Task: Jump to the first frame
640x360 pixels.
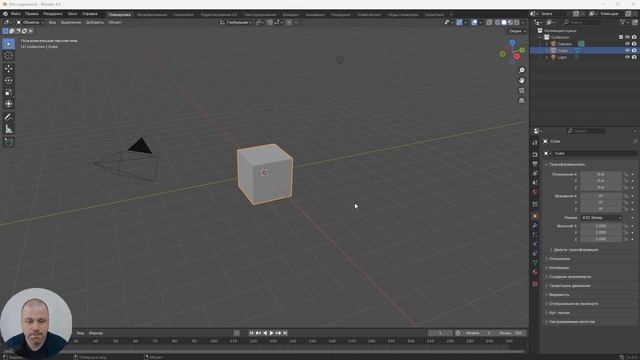Action: [251, 333]
